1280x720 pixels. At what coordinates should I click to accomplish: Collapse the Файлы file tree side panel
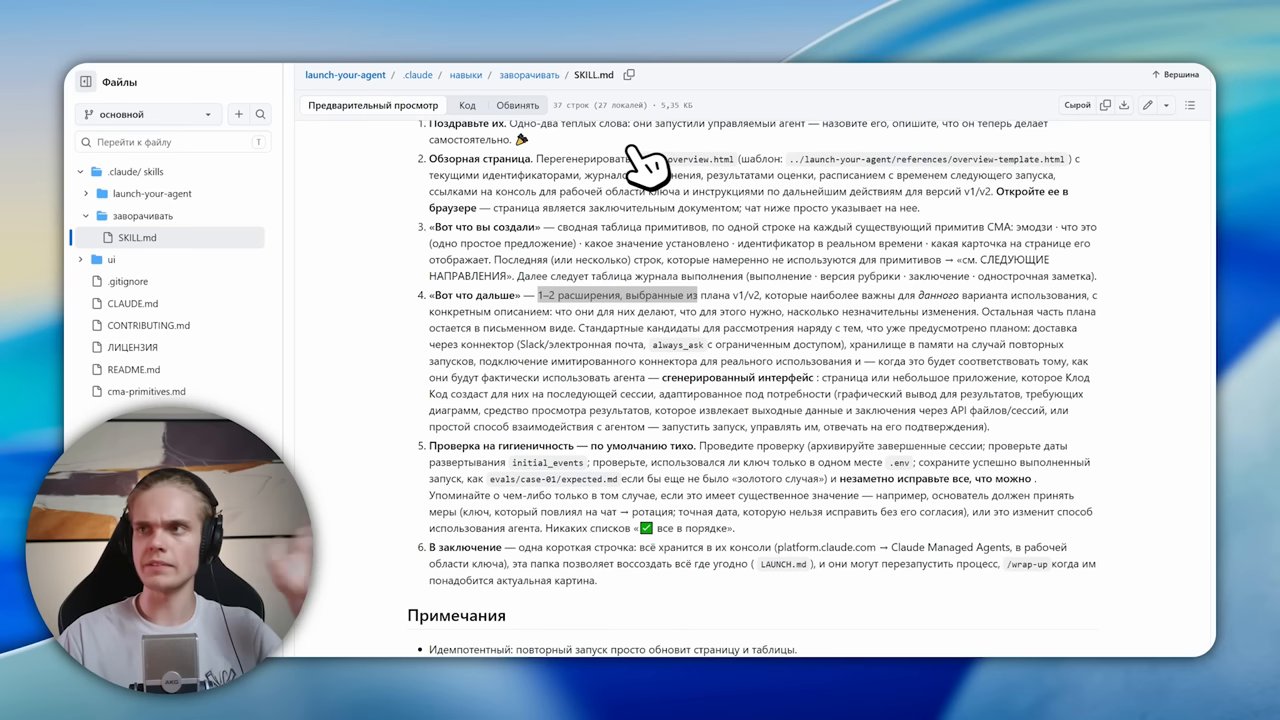86,82
